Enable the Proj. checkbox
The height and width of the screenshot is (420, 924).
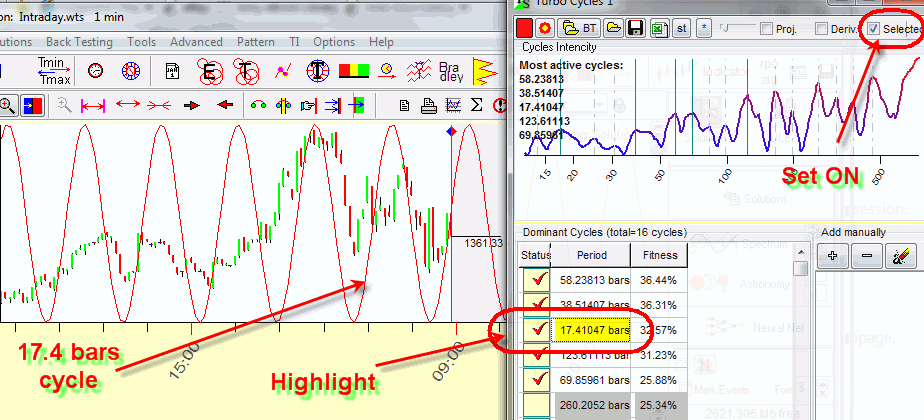766,29
